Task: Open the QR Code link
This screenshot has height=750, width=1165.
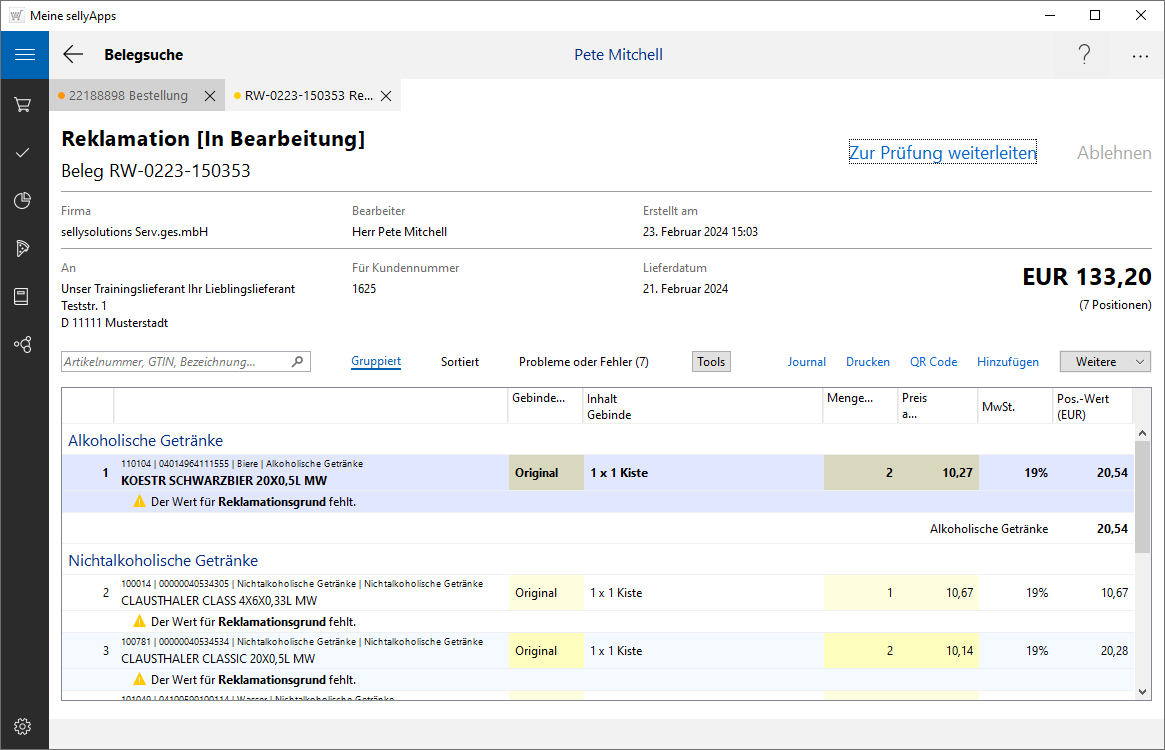Action: click(933, 362)
